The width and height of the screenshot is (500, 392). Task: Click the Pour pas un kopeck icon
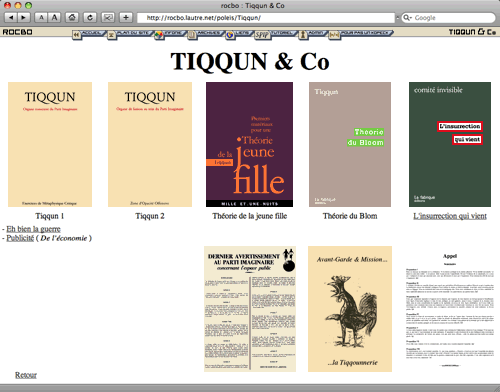pos(334,35)
